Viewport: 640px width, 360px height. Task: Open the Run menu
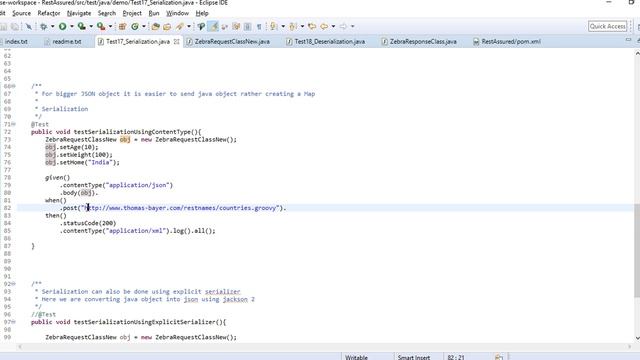(x=154, y=13)
